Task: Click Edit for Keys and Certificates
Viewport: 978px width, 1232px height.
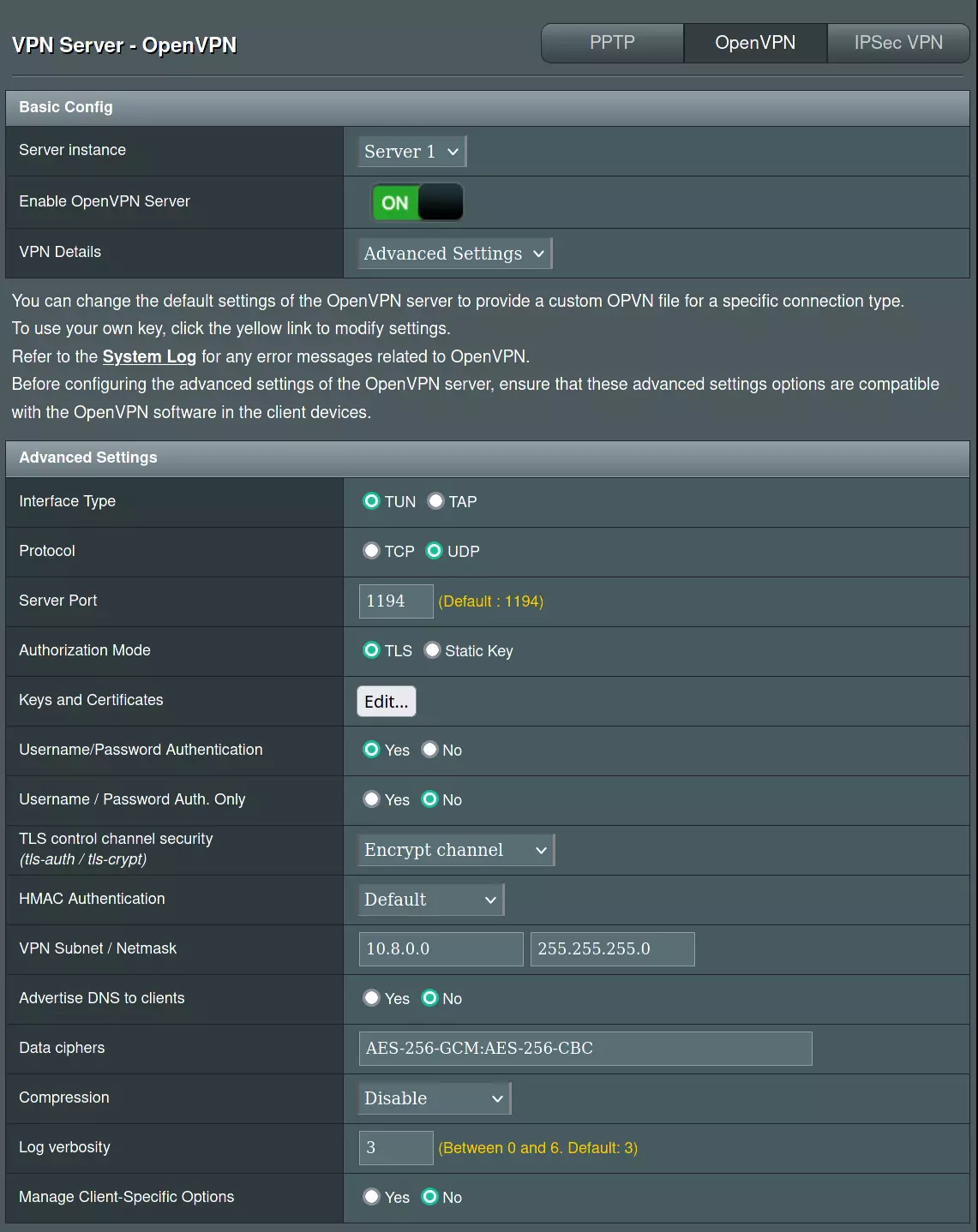Action: (387, 702)
